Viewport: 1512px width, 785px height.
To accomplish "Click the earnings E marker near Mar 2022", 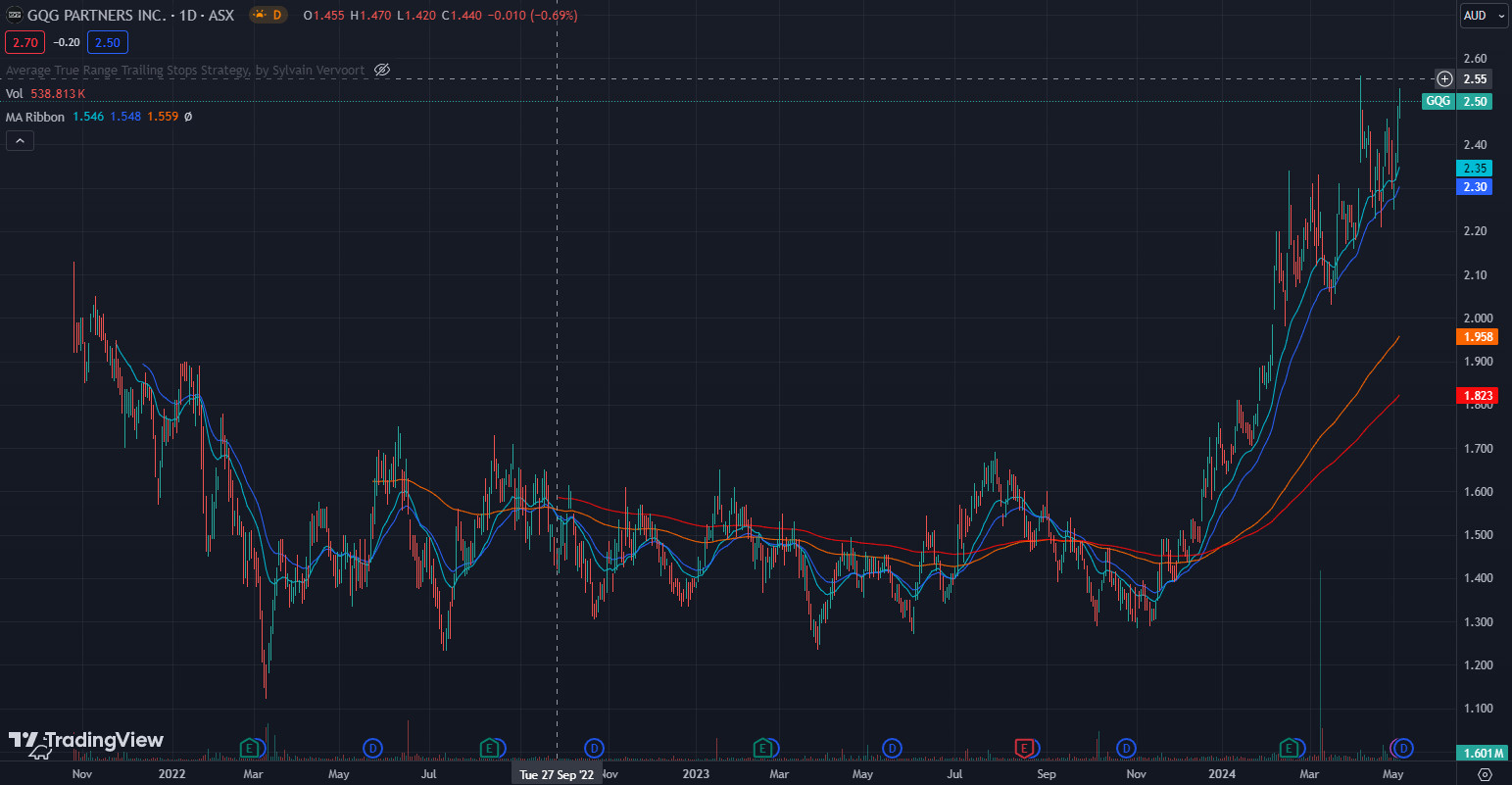I will click(x=250, y=749).
